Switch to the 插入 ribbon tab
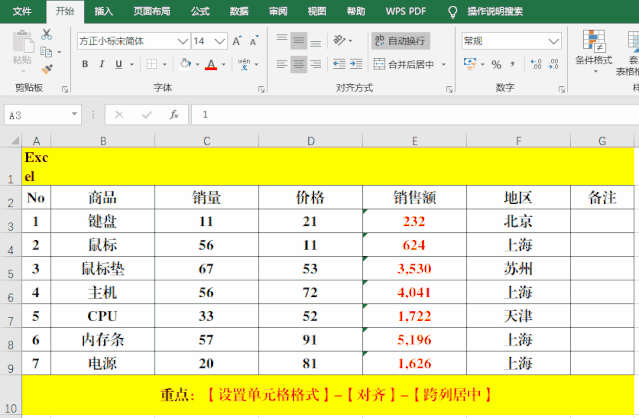The width and height of the screenshot is (639, 418). [103, 11]
